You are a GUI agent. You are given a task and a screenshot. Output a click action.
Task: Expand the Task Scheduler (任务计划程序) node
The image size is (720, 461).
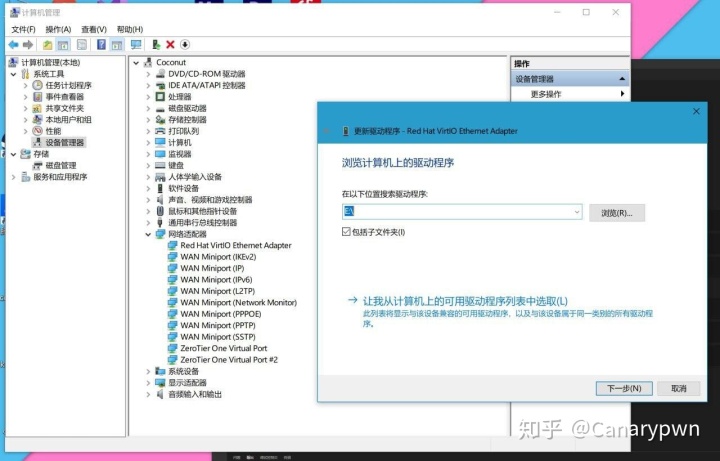pos(26,85)
